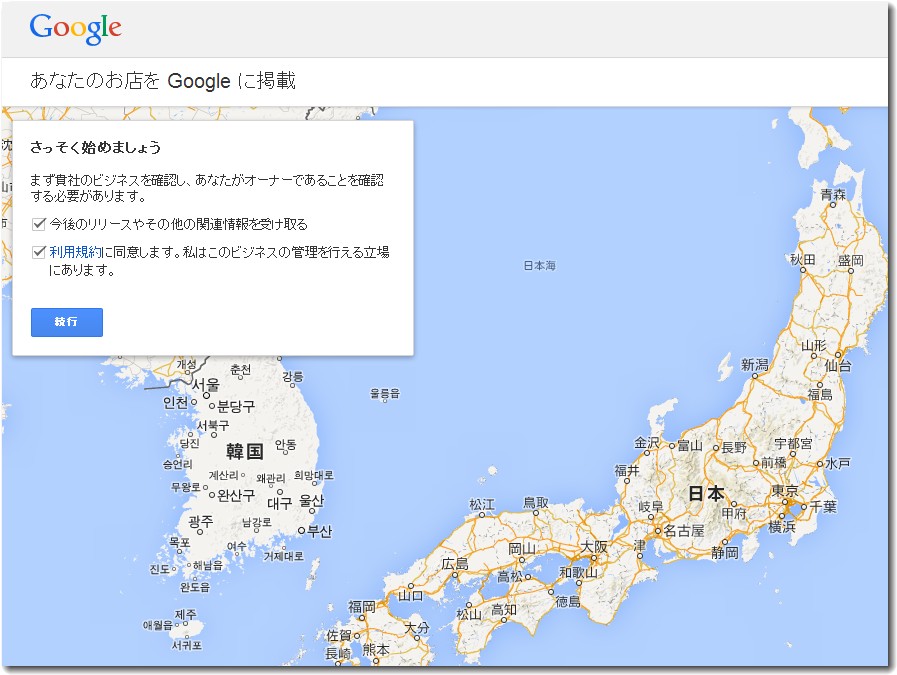Click the 제주 island label
The height and width of the screenshot is (675, 897).
pos(185,614)
